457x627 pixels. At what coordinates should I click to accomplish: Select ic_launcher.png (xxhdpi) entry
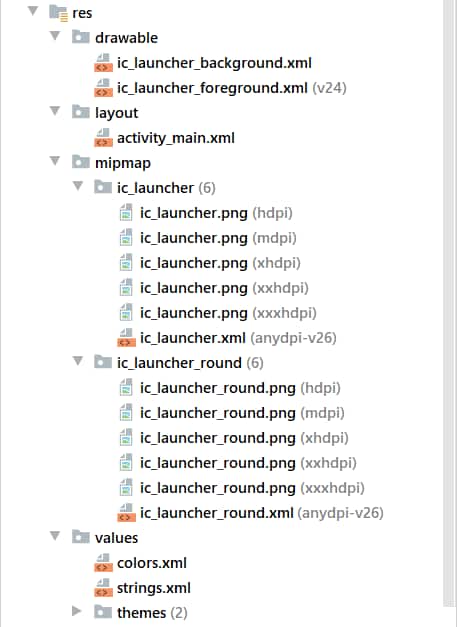[x=224, y=288]
